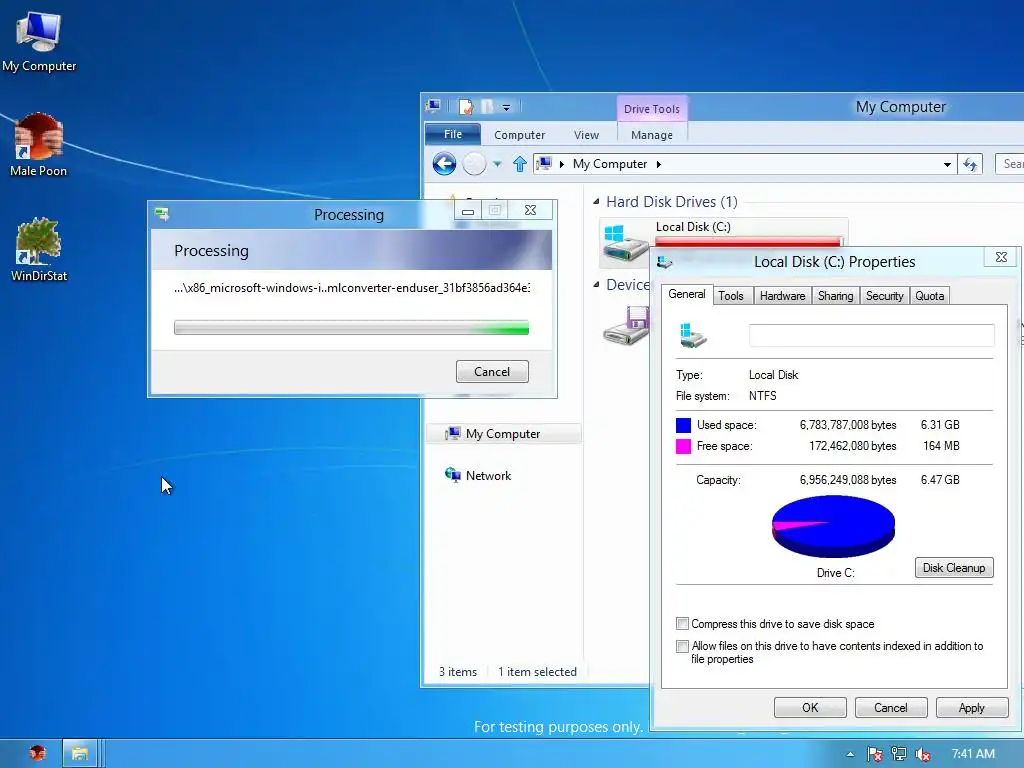The width and height of the screenshot is (1024, 768).
Task: Click blue Used space color swatch
Action: click(x=683, y=425)
